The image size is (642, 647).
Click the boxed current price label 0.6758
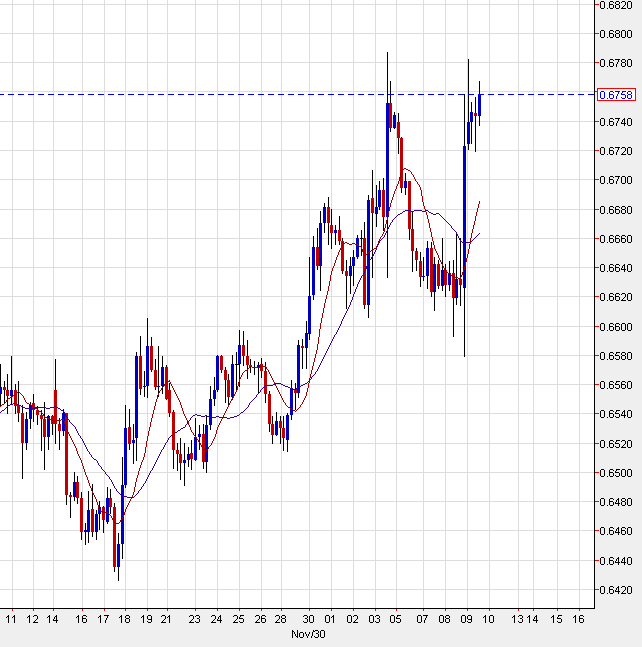tap(616, 95)
